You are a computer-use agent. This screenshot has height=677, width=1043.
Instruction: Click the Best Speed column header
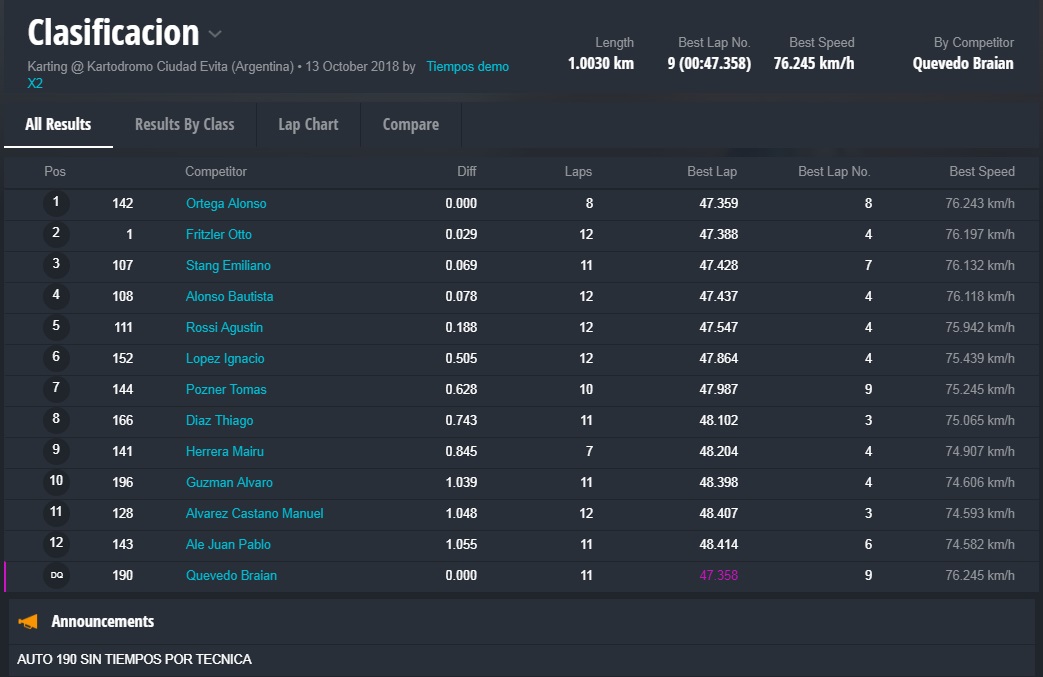981,172
